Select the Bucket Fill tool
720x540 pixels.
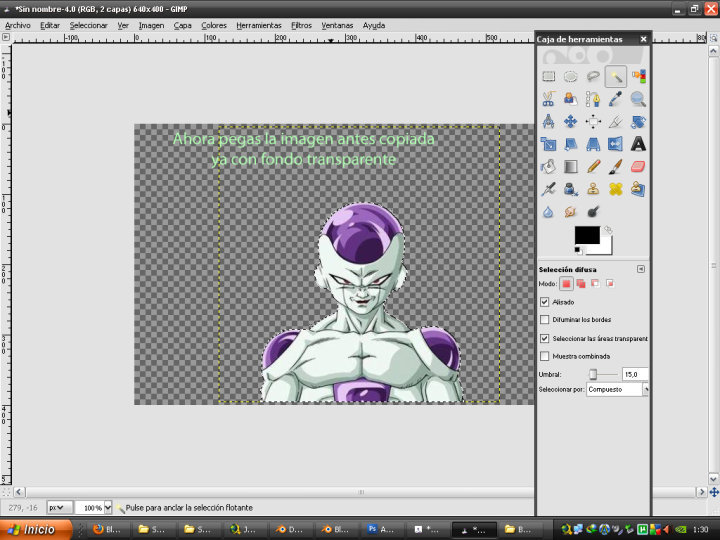pos(548,167)
